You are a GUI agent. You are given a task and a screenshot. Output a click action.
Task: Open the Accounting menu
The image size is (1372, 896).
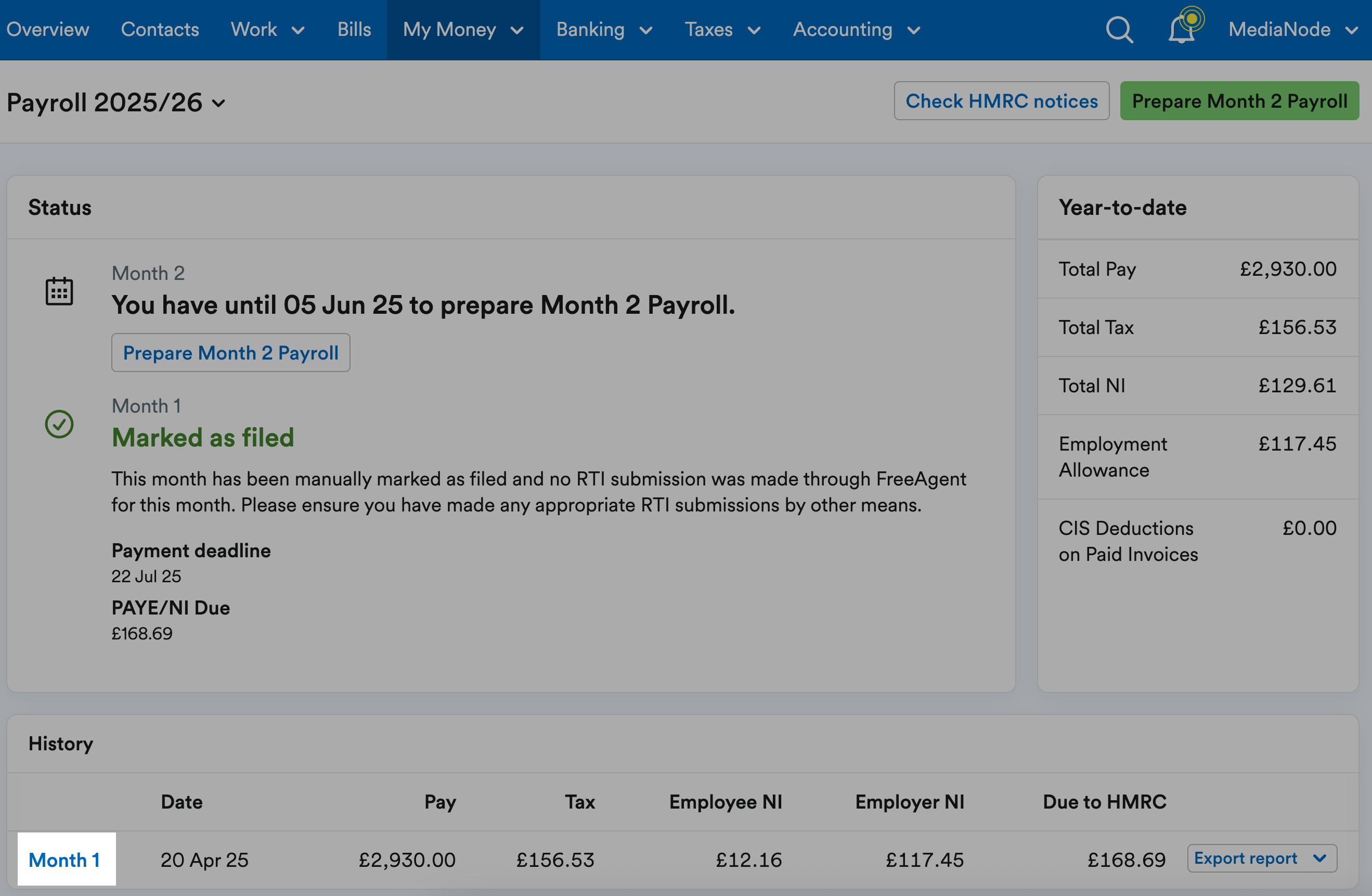point(856,30)
